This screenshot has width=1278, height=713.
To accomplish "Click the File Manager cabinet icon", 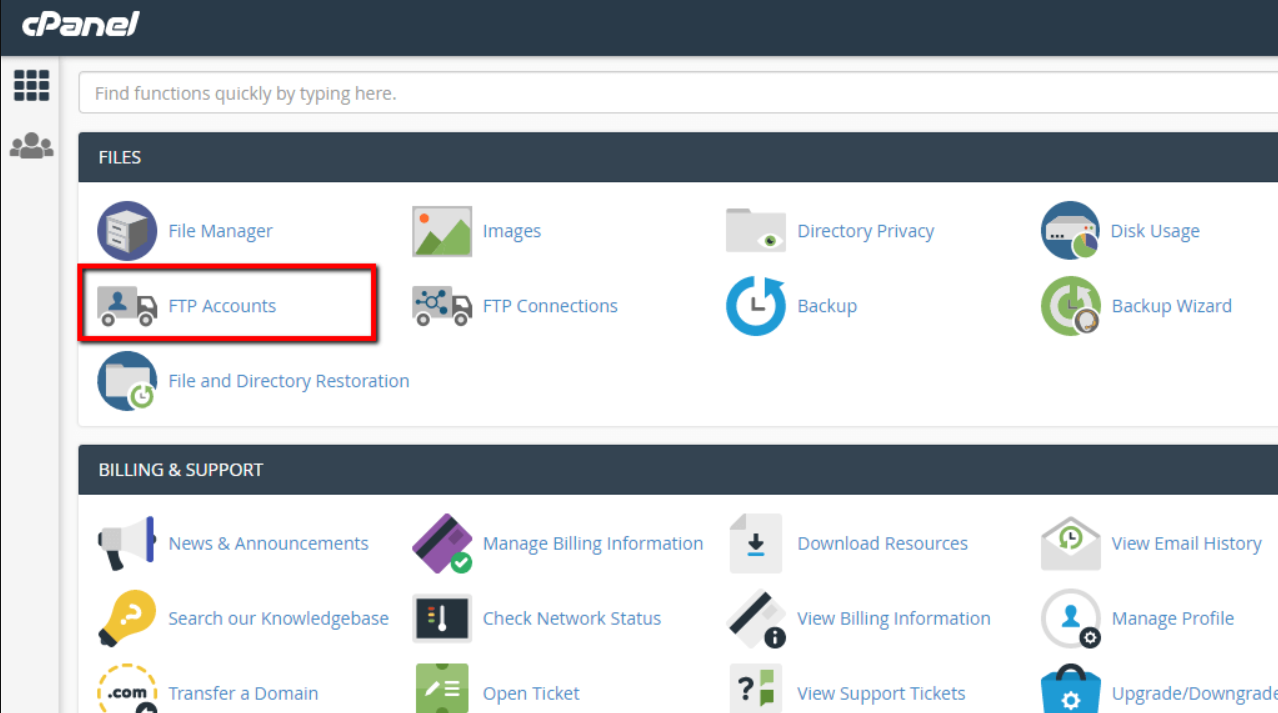I will click(x=127, y=231).
